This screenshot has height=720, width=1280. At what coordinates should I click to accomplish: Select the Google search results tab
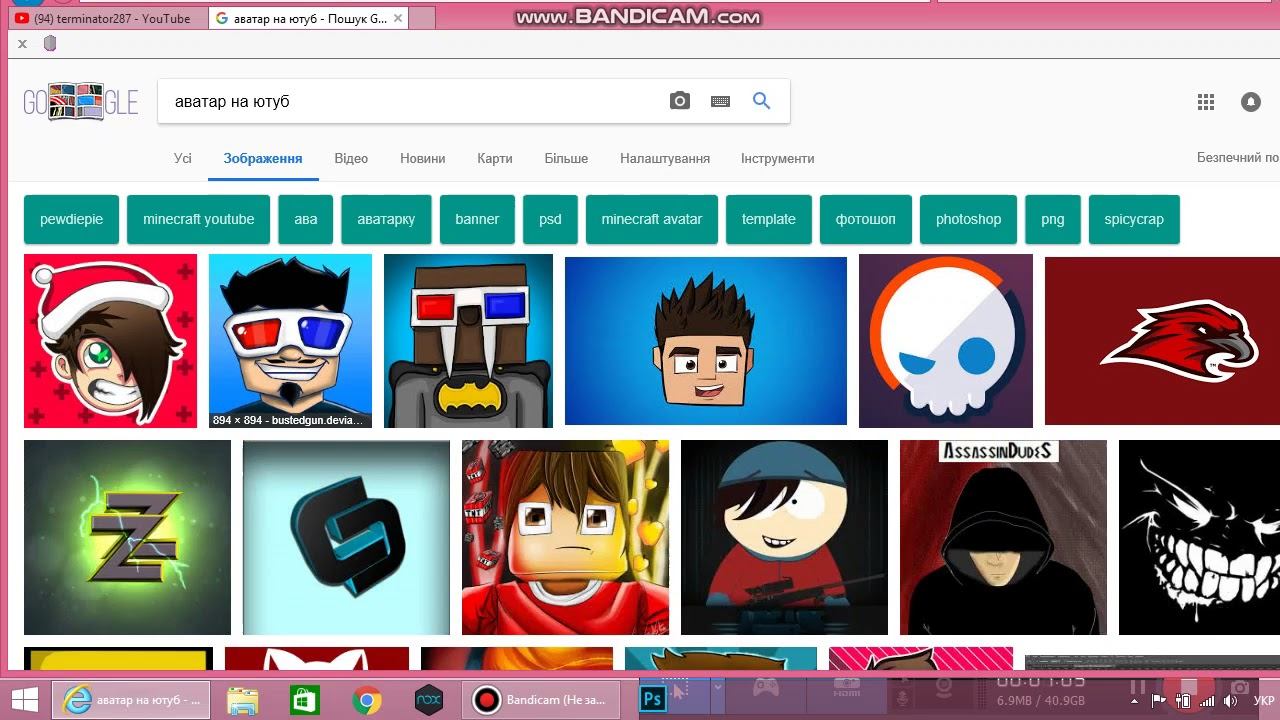pyautogui.click(x=308, y=18)
